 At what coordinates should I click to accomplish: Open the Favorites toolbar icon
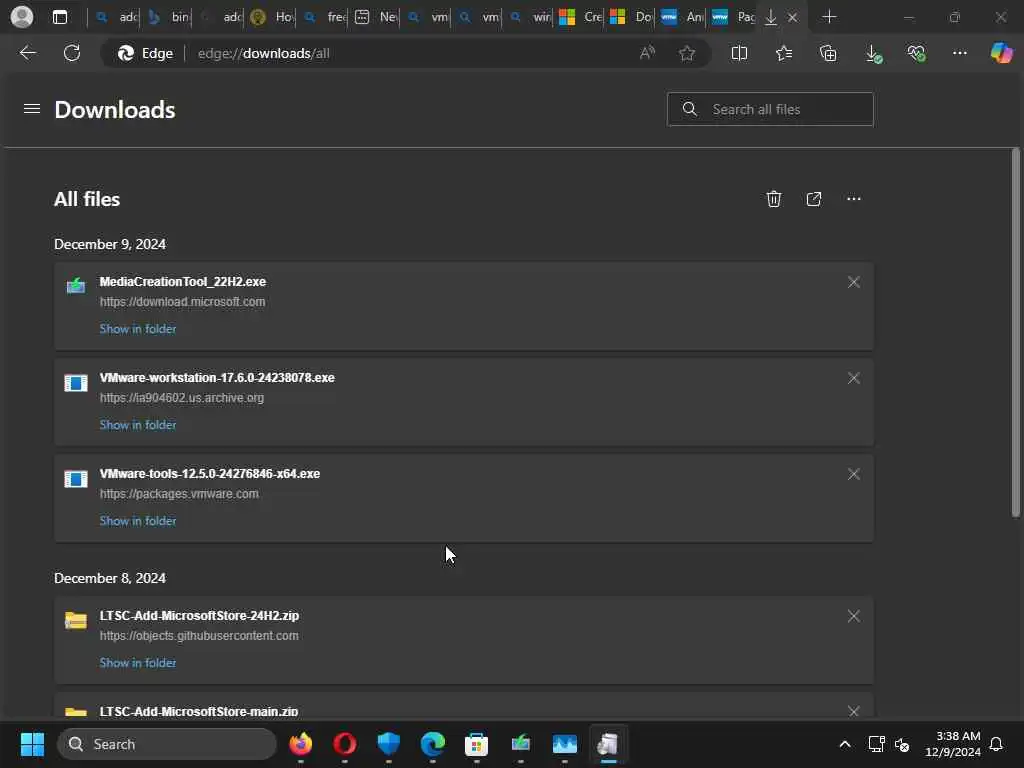coord(784,53)
